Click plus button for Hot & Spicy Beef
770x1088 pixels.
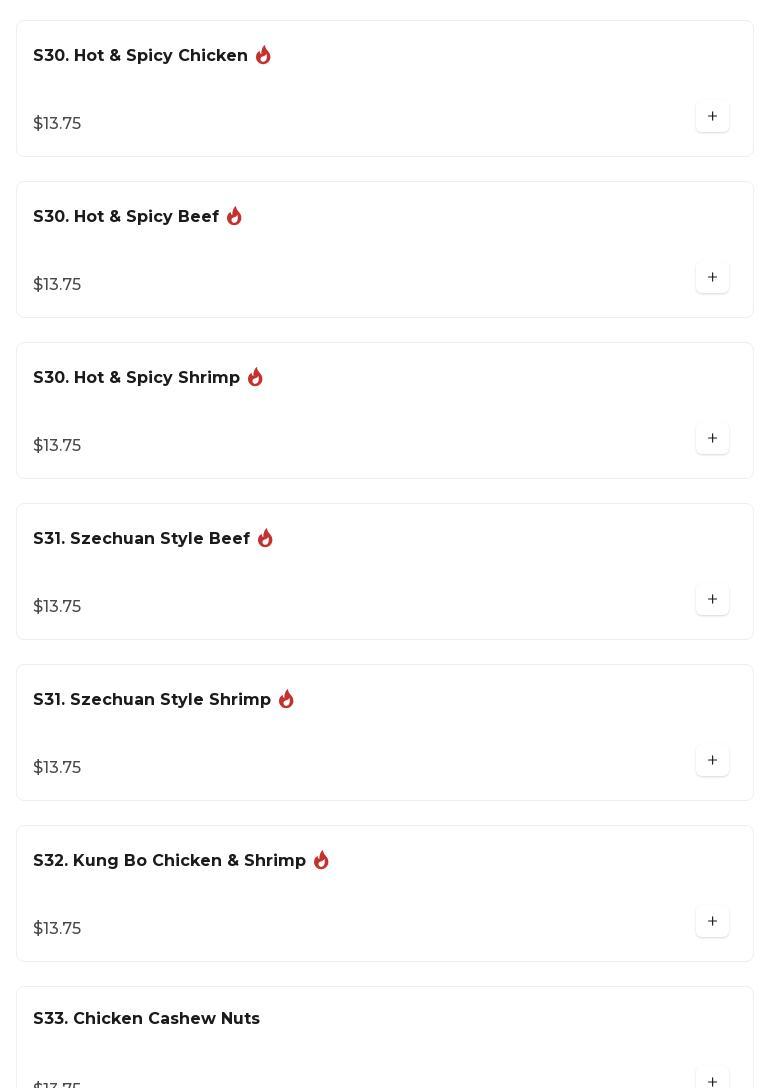pyautogui.click(x=712, y=278)
